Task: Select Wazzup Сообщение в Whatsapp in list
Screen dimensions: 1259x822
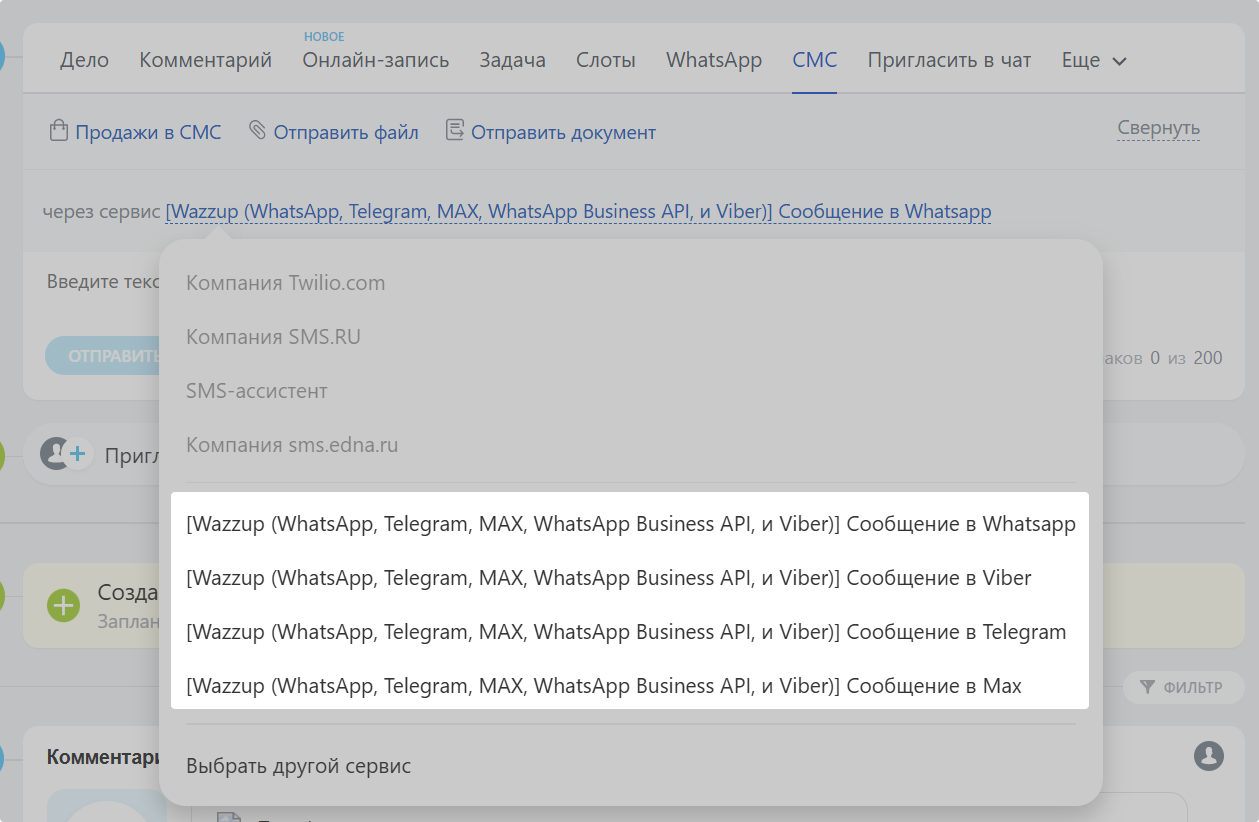Action: tap(630, 524)
